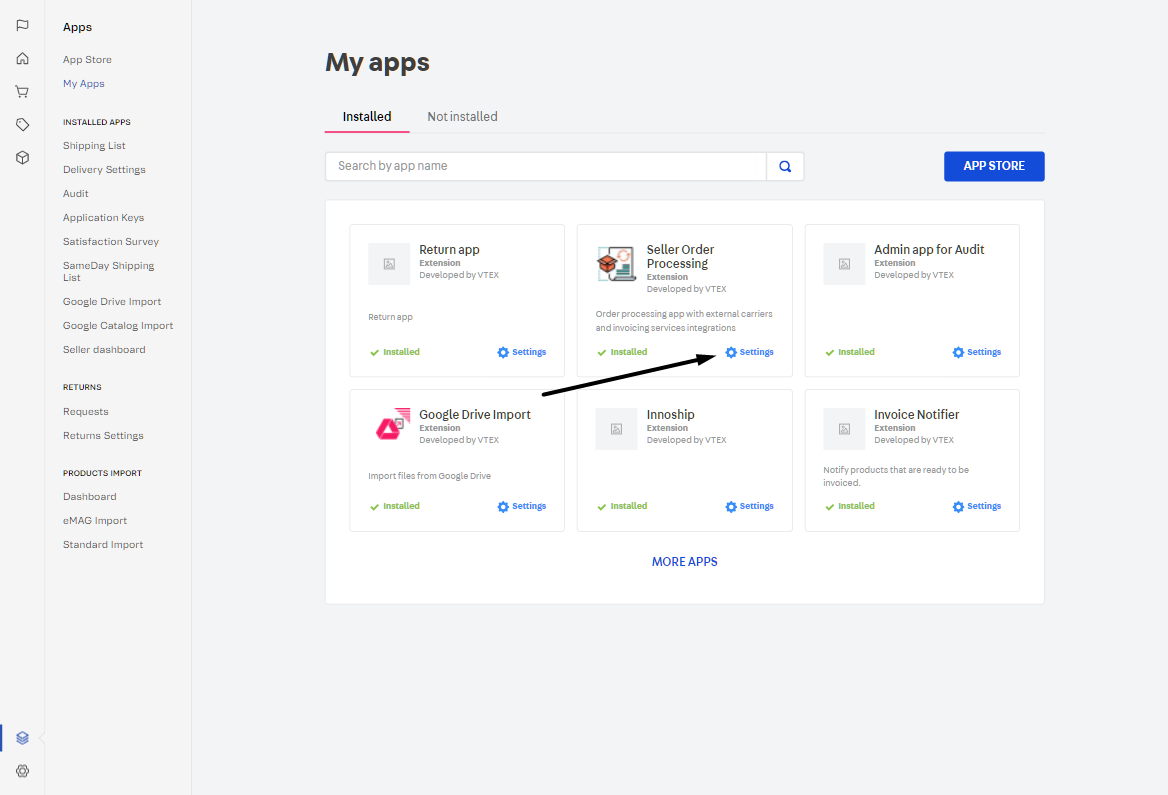The image size is (1168, 795).
Task: Select the Installed tab
Action: tap(367, 117)
